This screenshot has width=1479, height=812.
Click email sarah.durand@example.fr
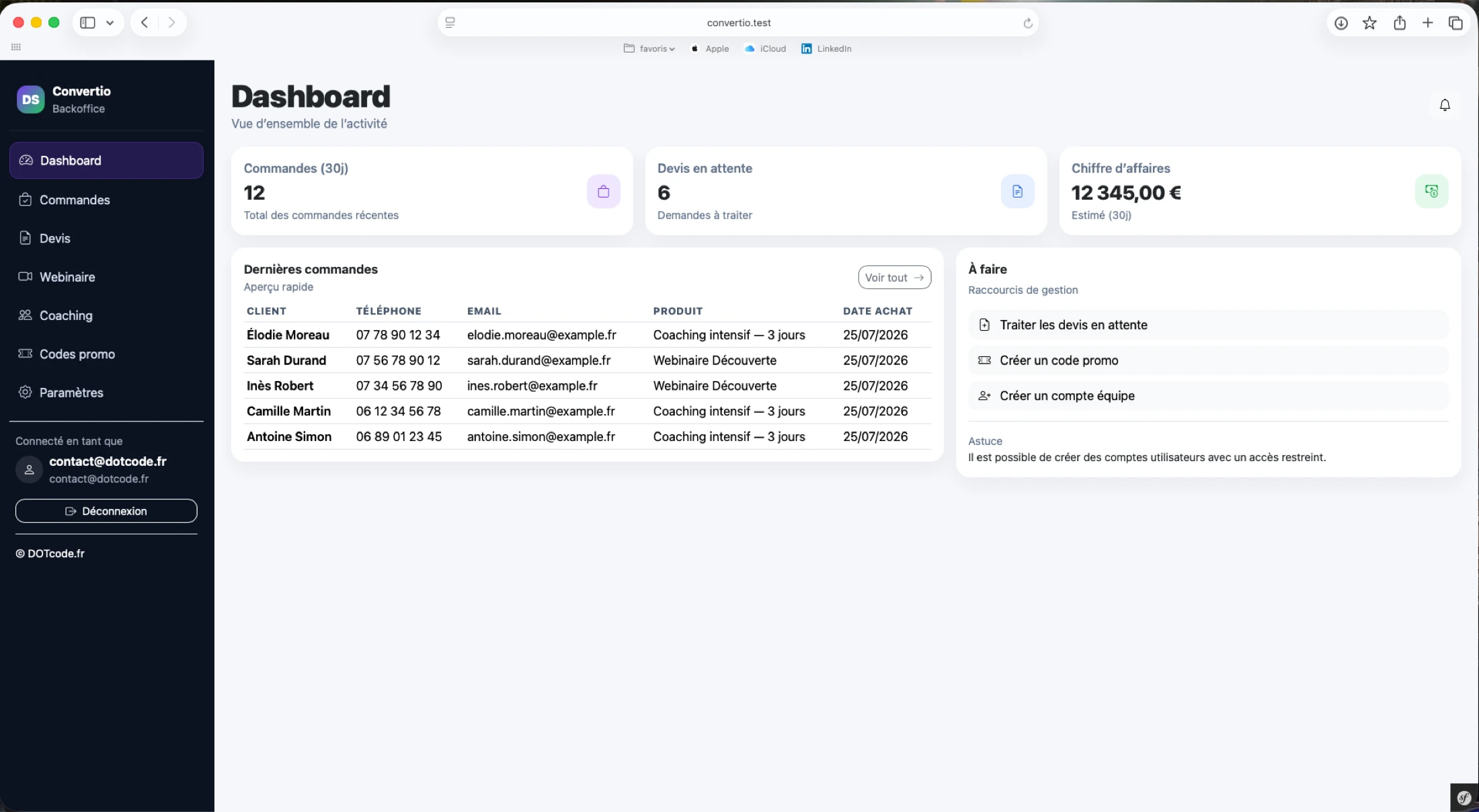click(x=539, y=360)
